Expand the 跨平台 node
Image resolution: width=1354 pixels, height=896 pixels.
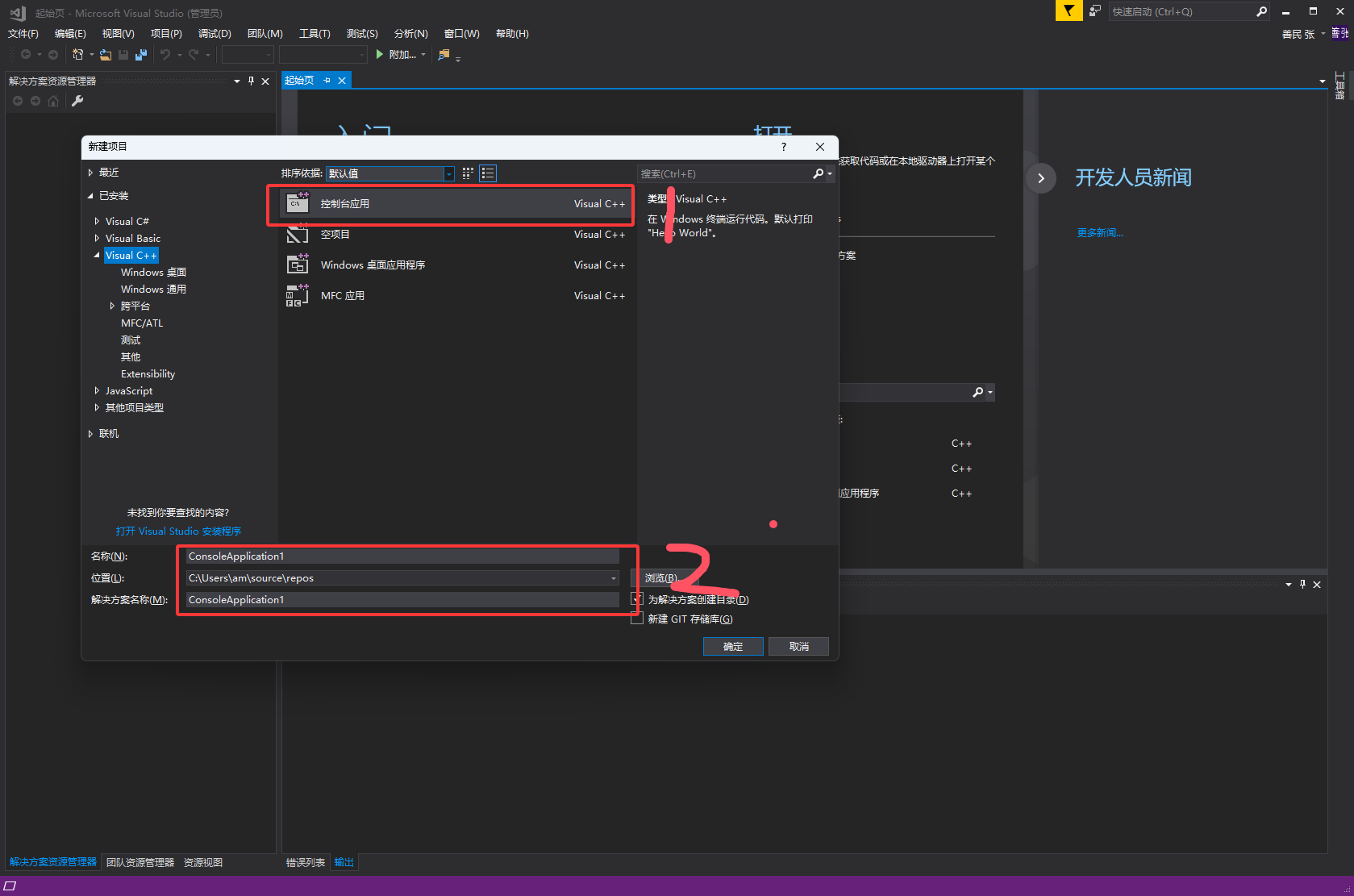[x=112, y=306]
